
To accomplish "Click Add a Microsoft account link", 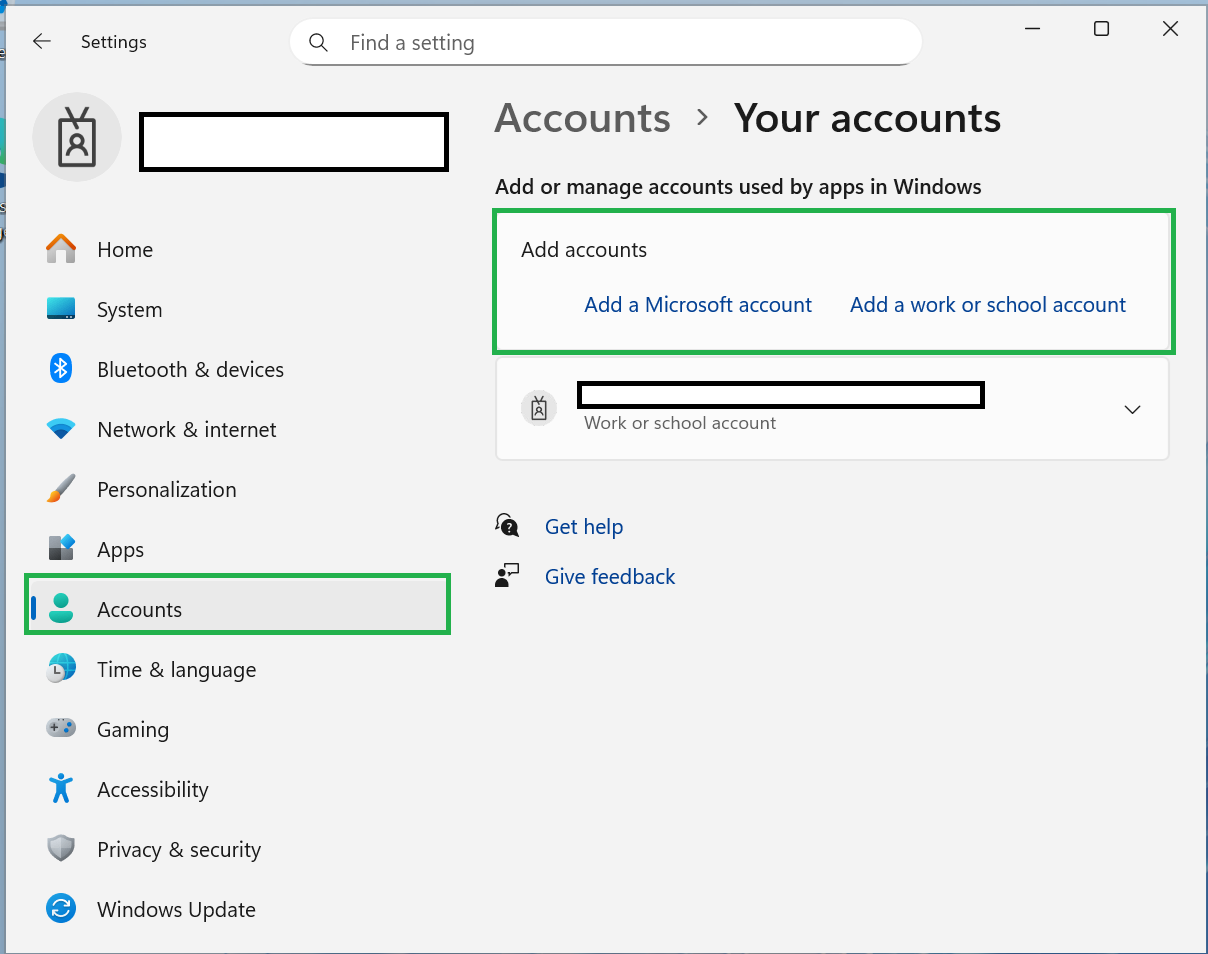I will [x=698, y=305].
